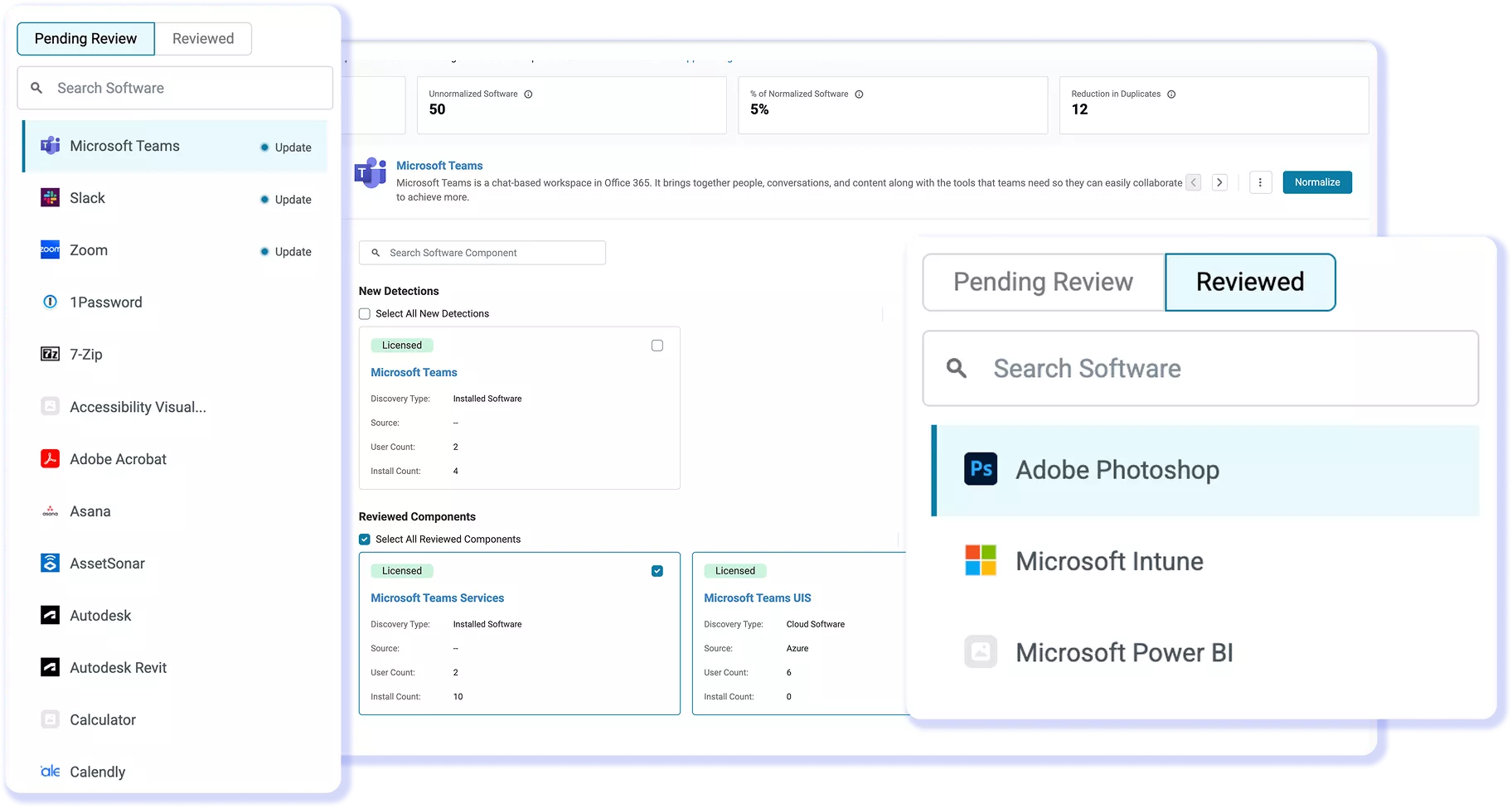Open Microsoft Teams Services component link
This screenshot has height=808, width=1512.
(437, 598)
